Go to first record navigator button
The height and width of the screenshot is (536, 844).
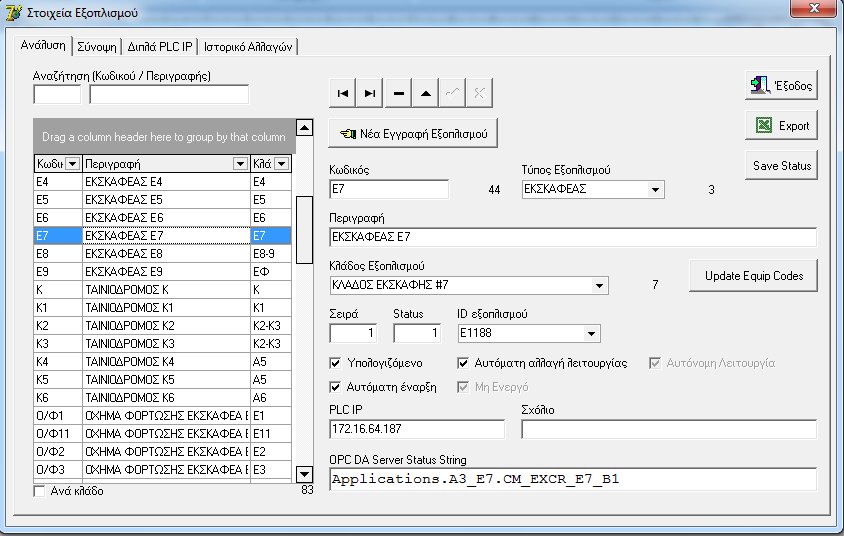point(342,93)
